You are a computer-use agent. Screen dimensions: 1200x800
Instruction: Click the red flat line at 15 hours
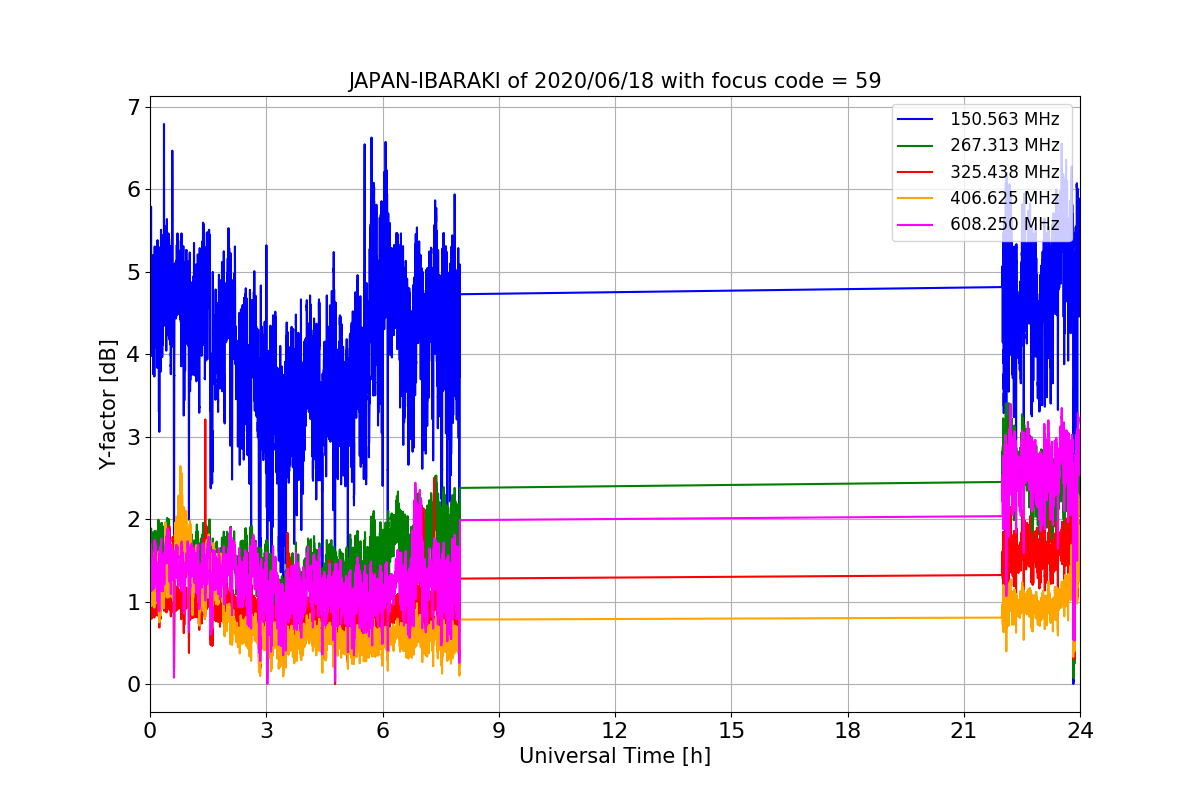(x=731, y=577)
